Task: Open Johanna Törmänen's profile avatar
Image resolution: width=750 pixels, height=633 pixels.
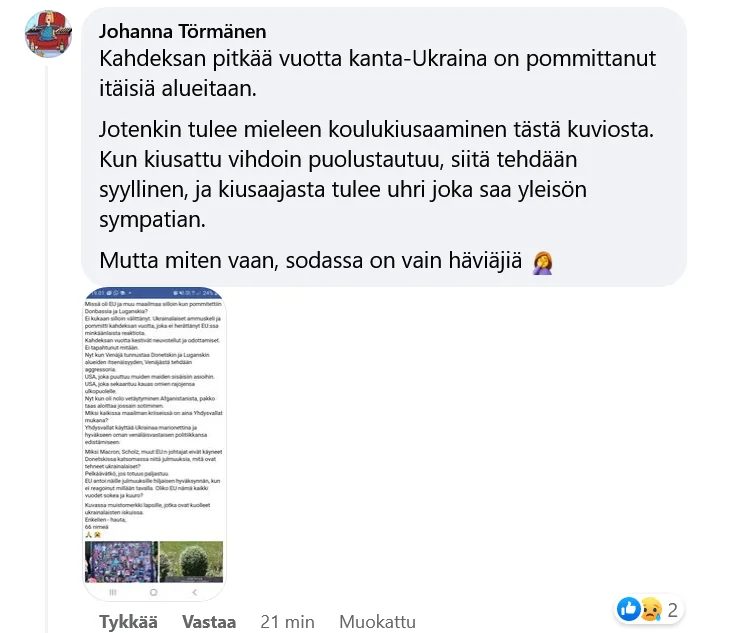Action: click(x=48, y=34)
